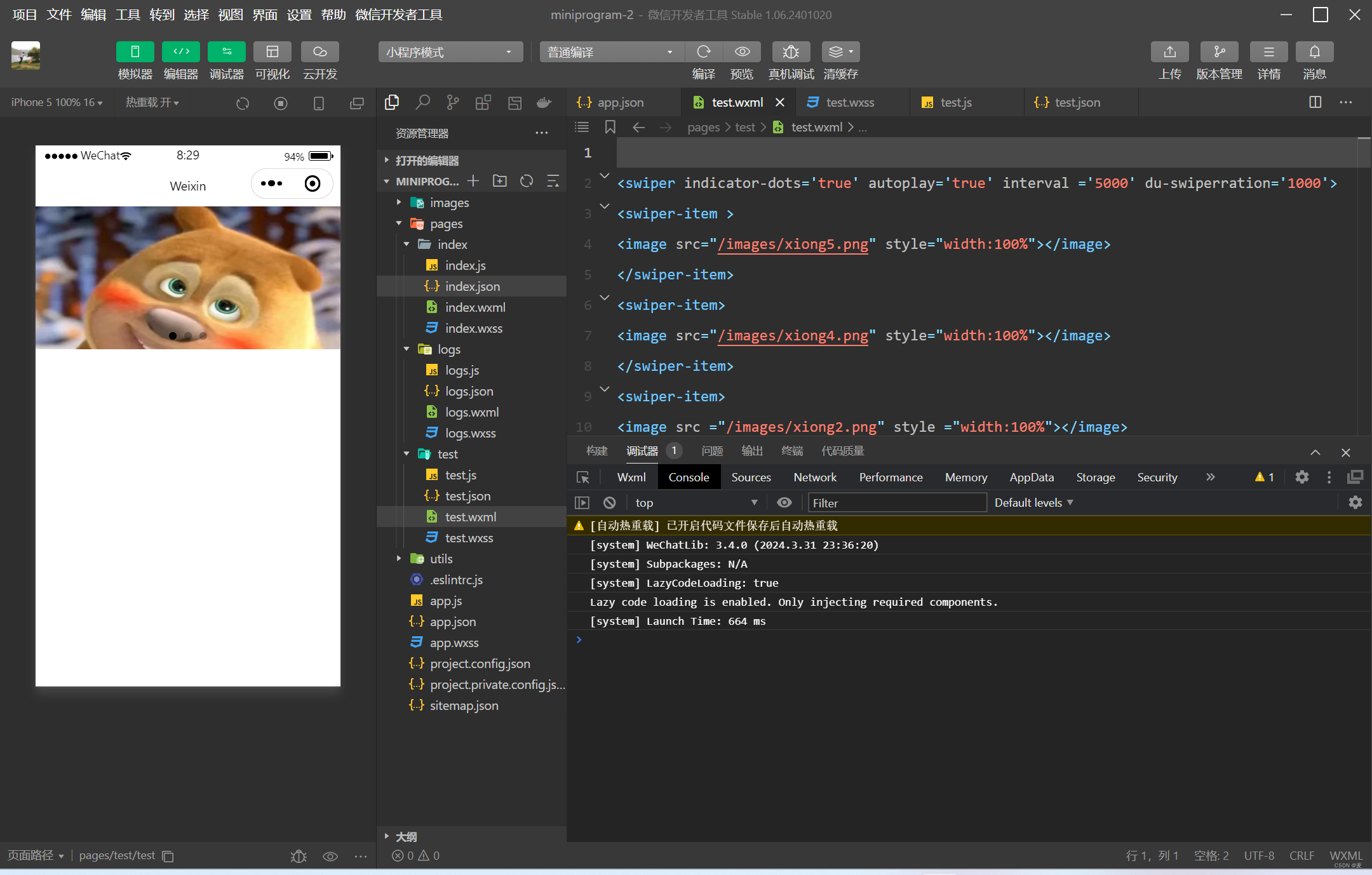The image size is (1372, 875).
Task: Open the 编辑 menu
Action: tap(93, 15)
